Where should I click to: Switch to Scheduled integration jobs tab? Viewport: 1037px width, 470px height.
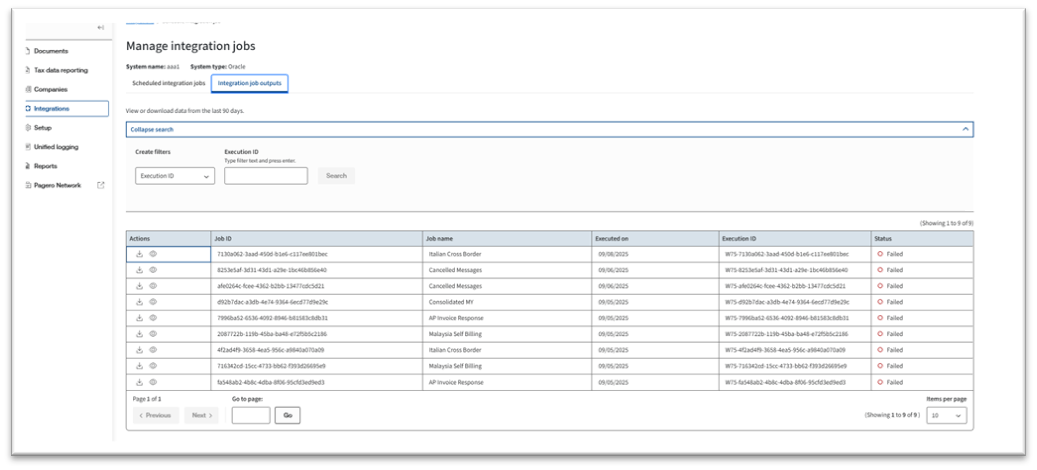click(168, 83)
